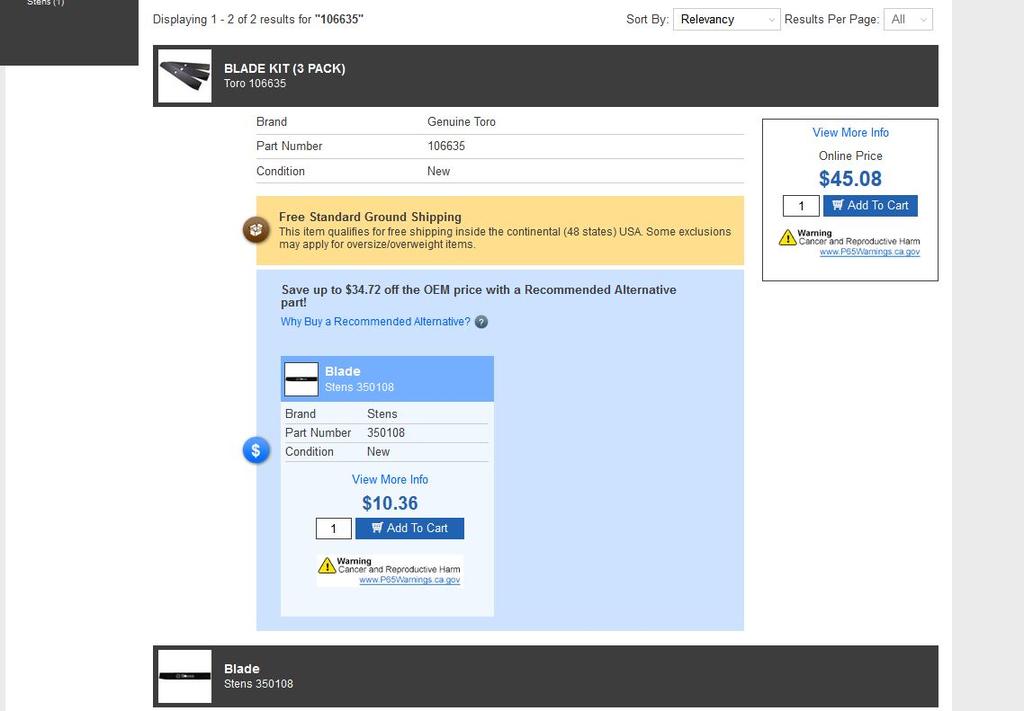Click the Blade Kit 3 Pack product thumbnail
Viewport: 1024px width, 711px height.
[185, 76]
